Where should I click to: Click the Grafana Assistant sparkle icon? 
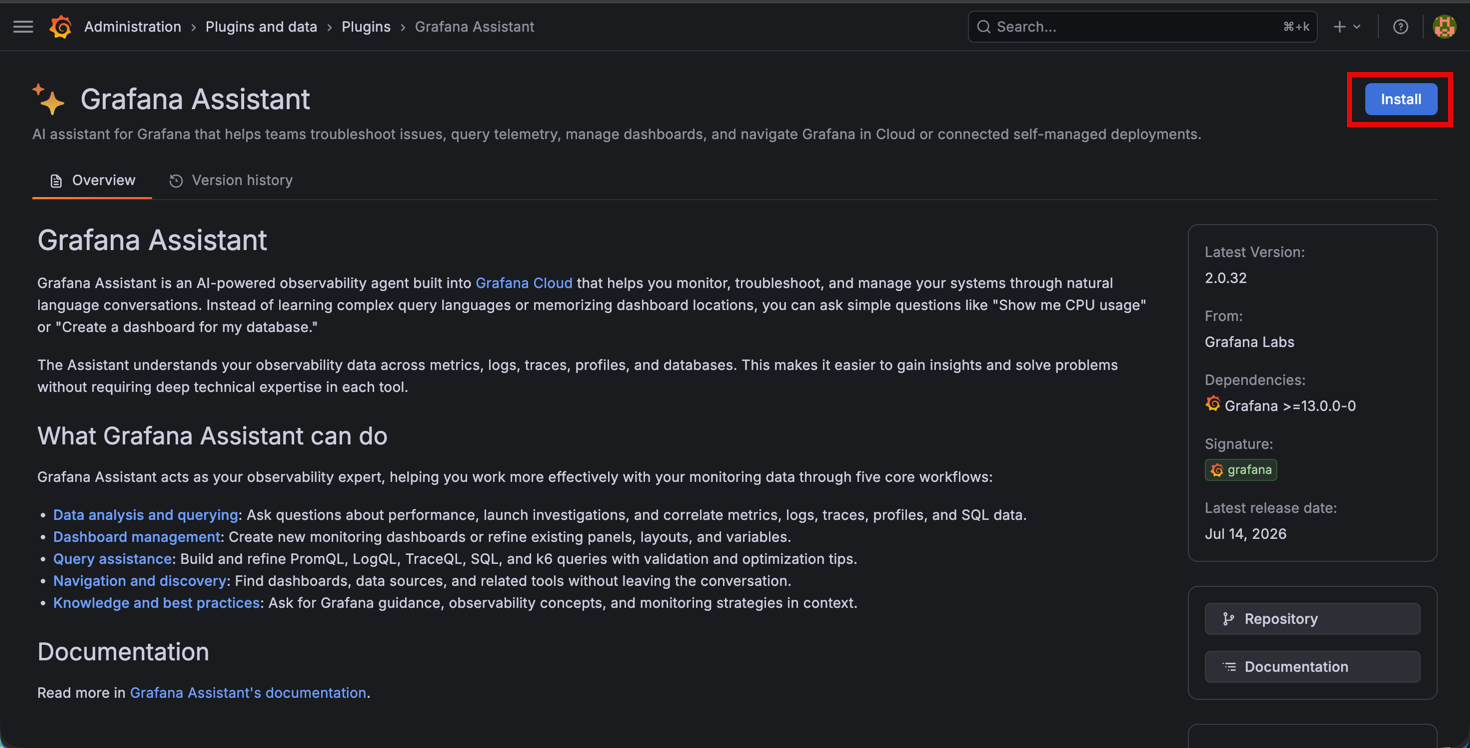[48, 99]
